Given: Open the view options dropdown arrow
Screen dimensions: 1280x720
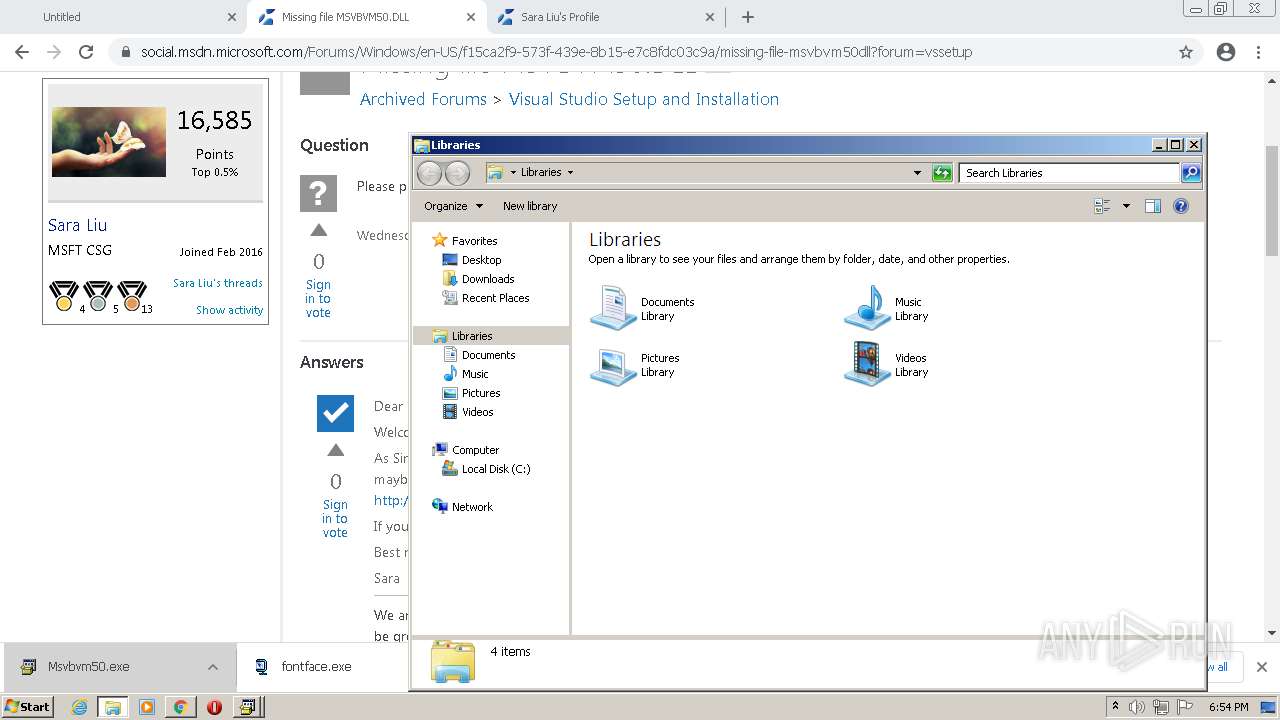Looking at the screenshot, I should pyautogui.click(x=1126, y=206).
